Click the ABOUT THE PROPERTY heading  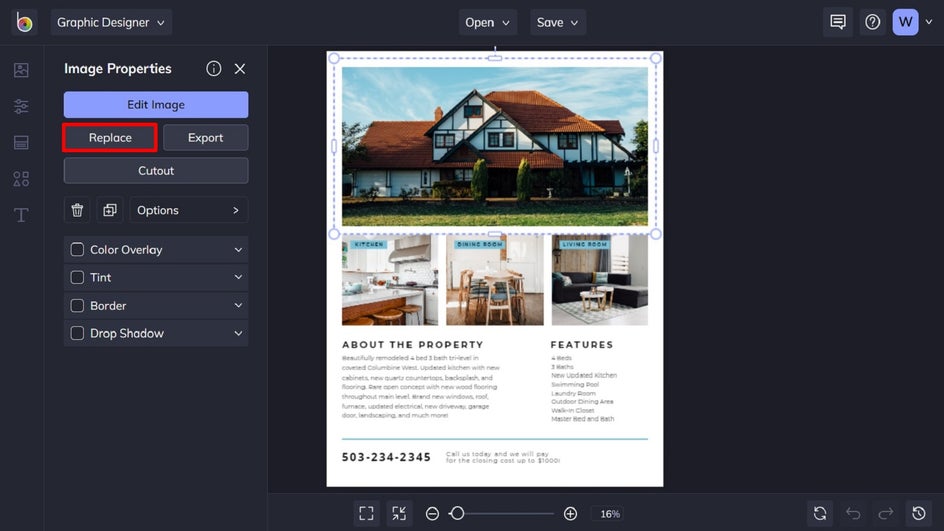coord(413,344)
